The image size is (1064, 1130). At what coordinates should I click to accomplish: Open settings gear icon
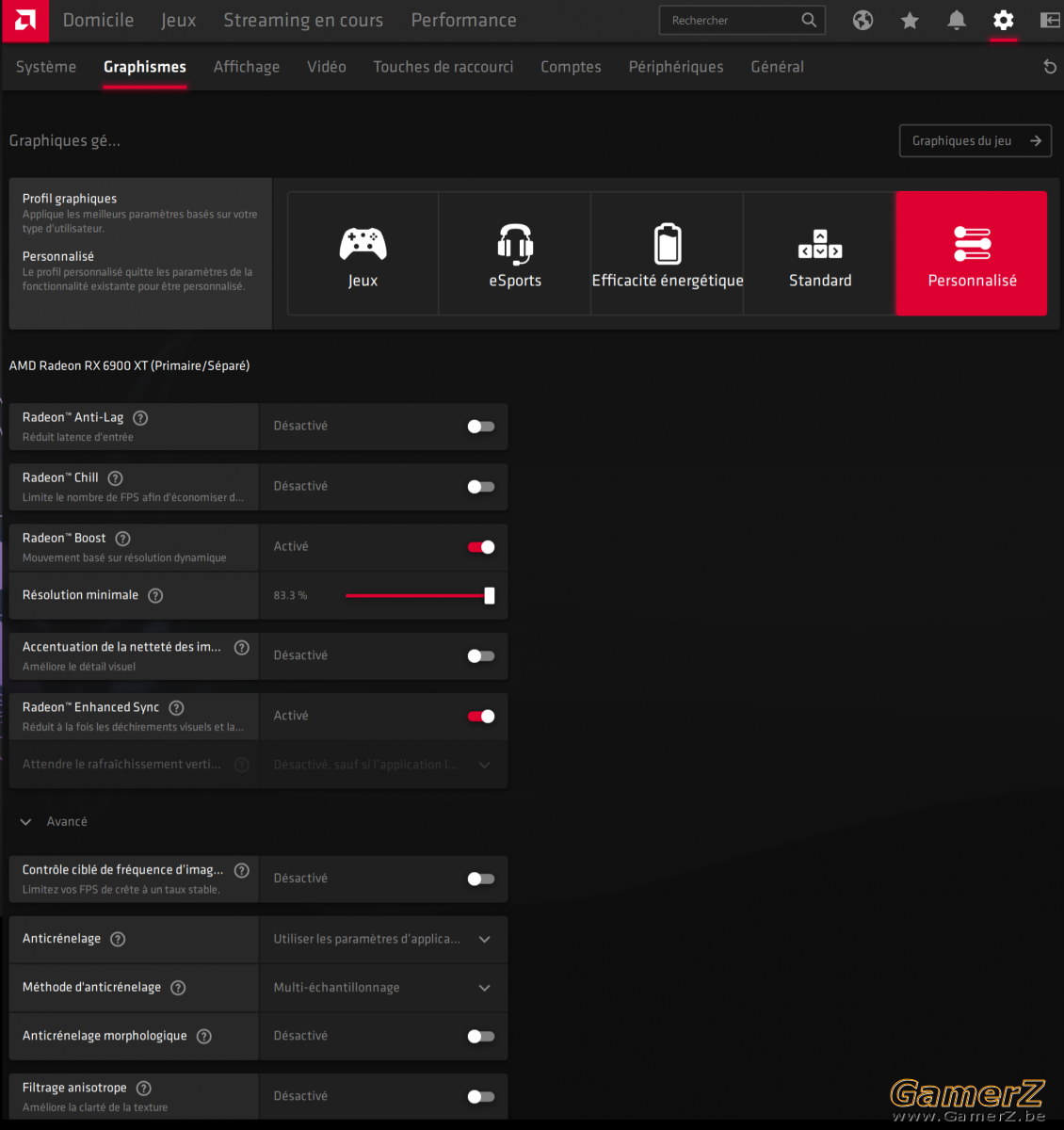click(x=1004, y=20)
